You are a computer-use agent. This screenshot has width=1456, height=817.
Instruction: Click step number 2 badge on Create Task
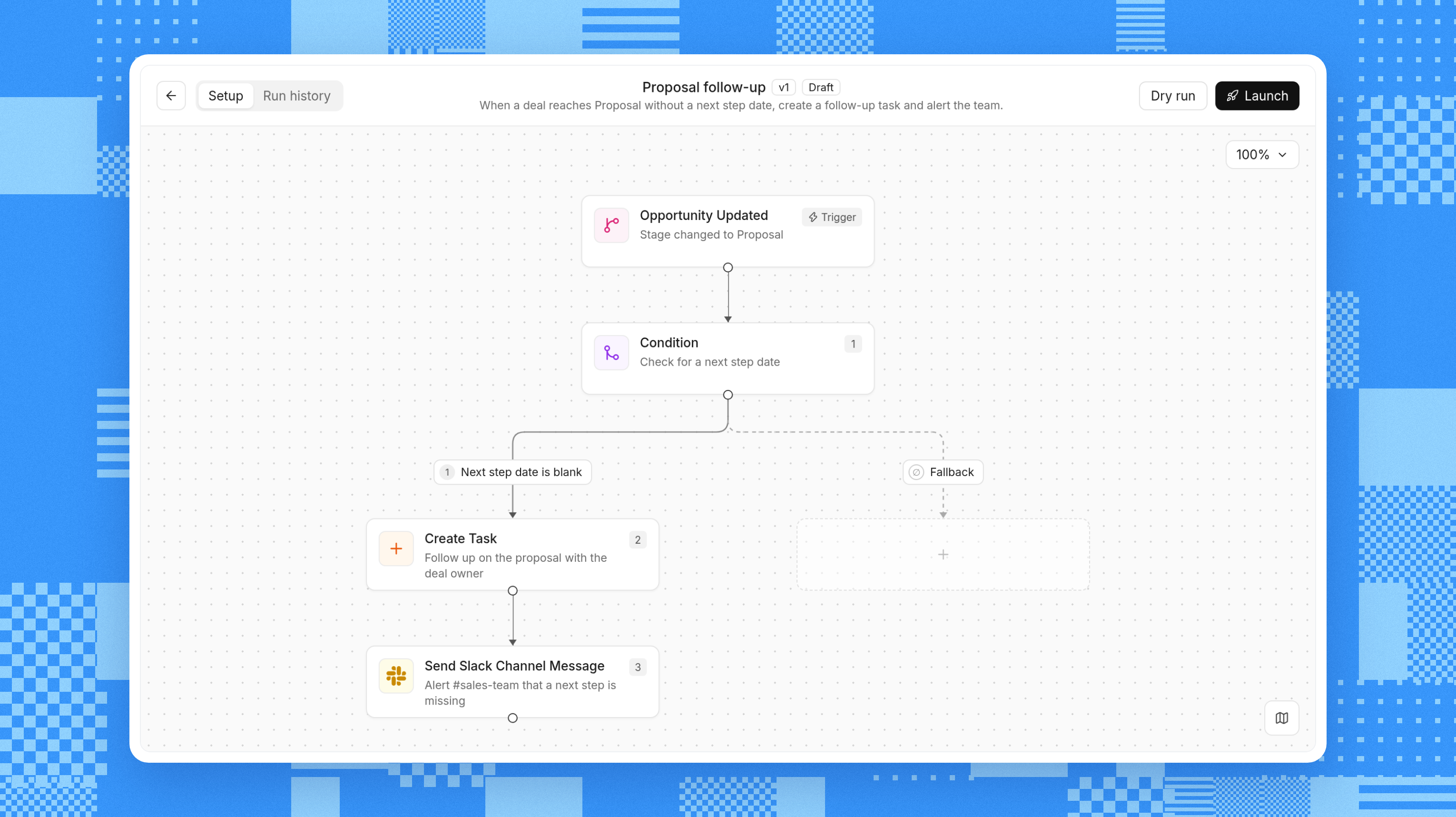click(638, 540)
